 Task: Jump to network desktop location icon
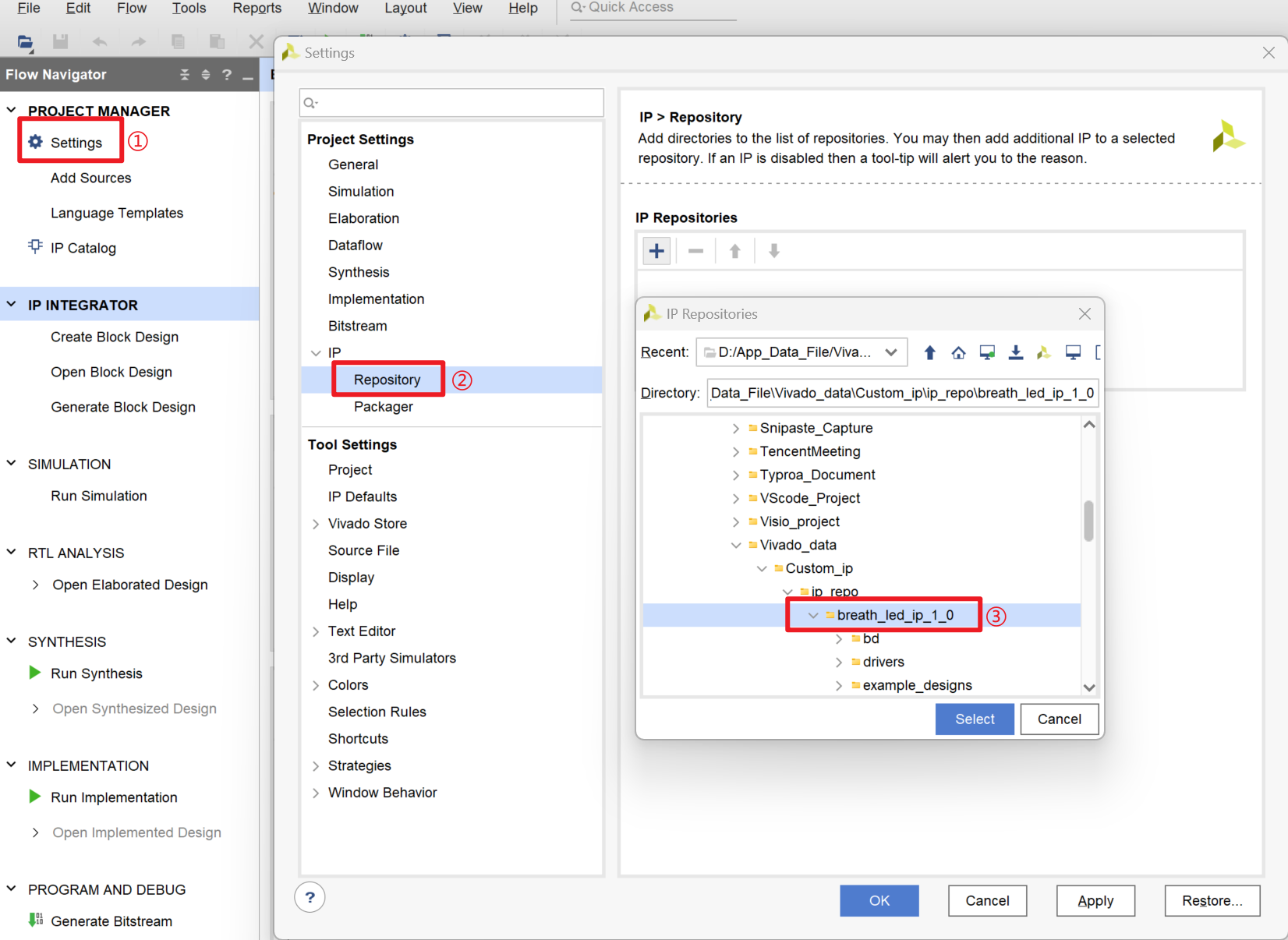pos(987,352)
